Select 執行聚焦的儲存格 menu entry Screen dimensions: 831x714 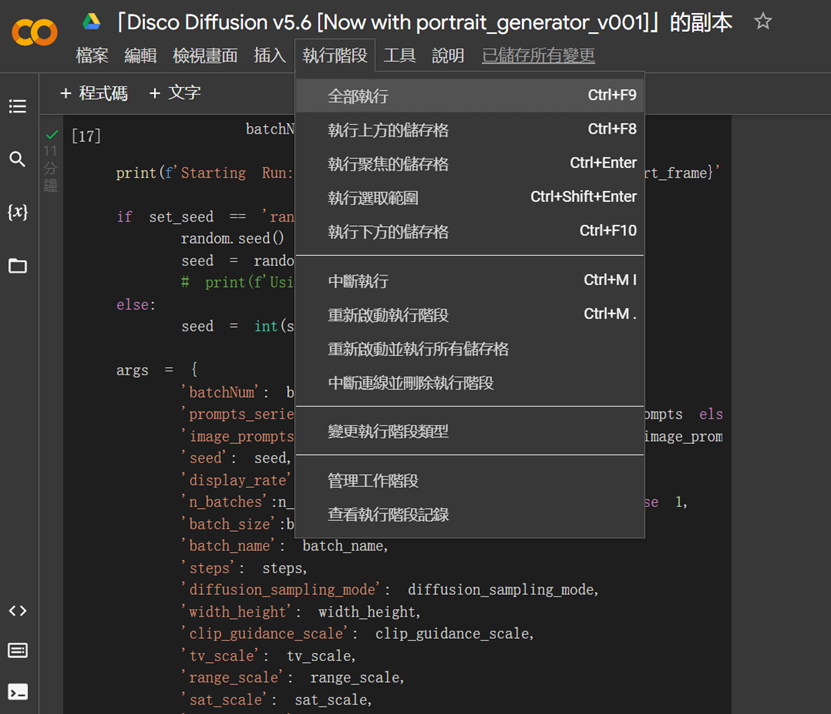point(470,164)
